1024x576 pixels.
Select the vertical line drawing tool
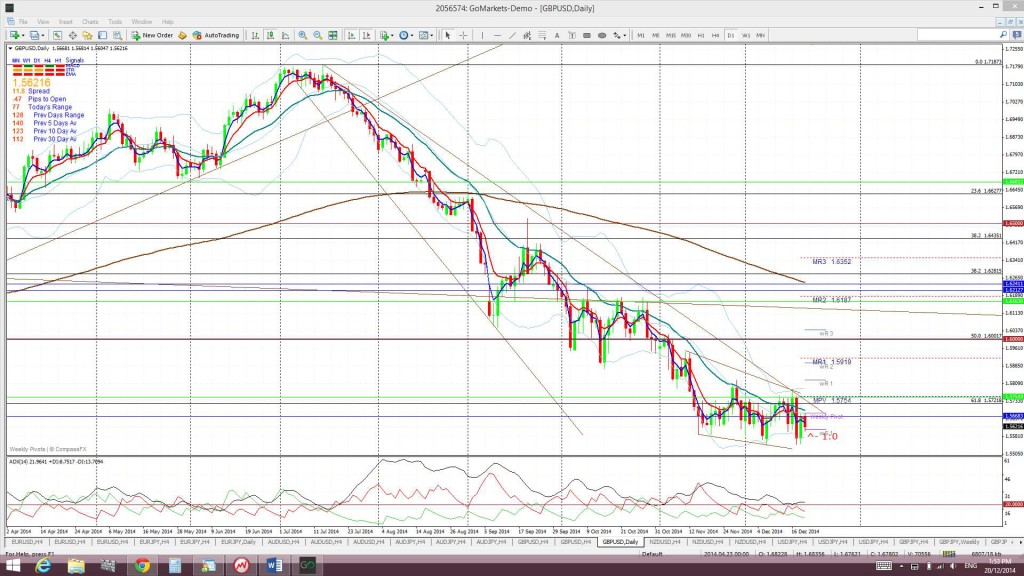click(482, 35)
